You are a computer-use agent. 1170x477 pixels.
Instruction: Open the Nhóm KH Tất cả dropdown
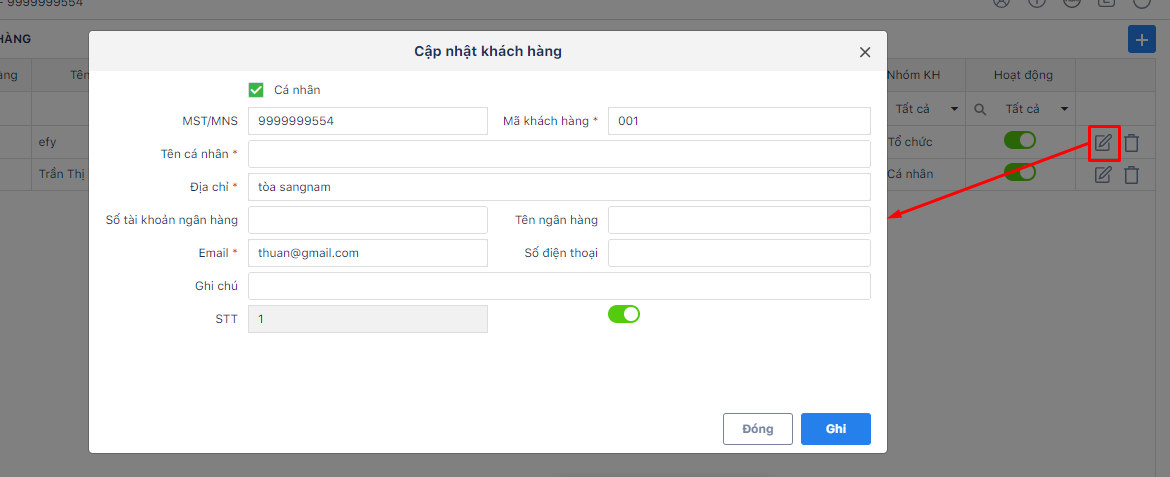click(x=926, y=109)
